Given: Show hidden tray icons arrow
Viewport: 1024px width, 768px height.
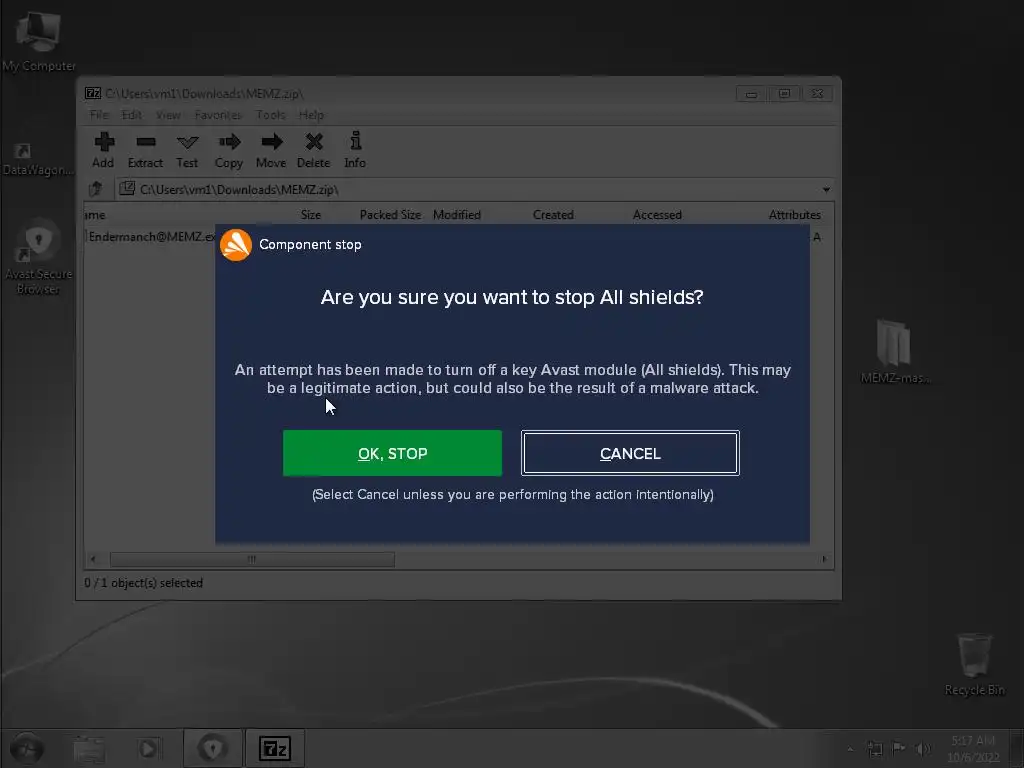Looking at the screenshot, I should tap(850, 749).
